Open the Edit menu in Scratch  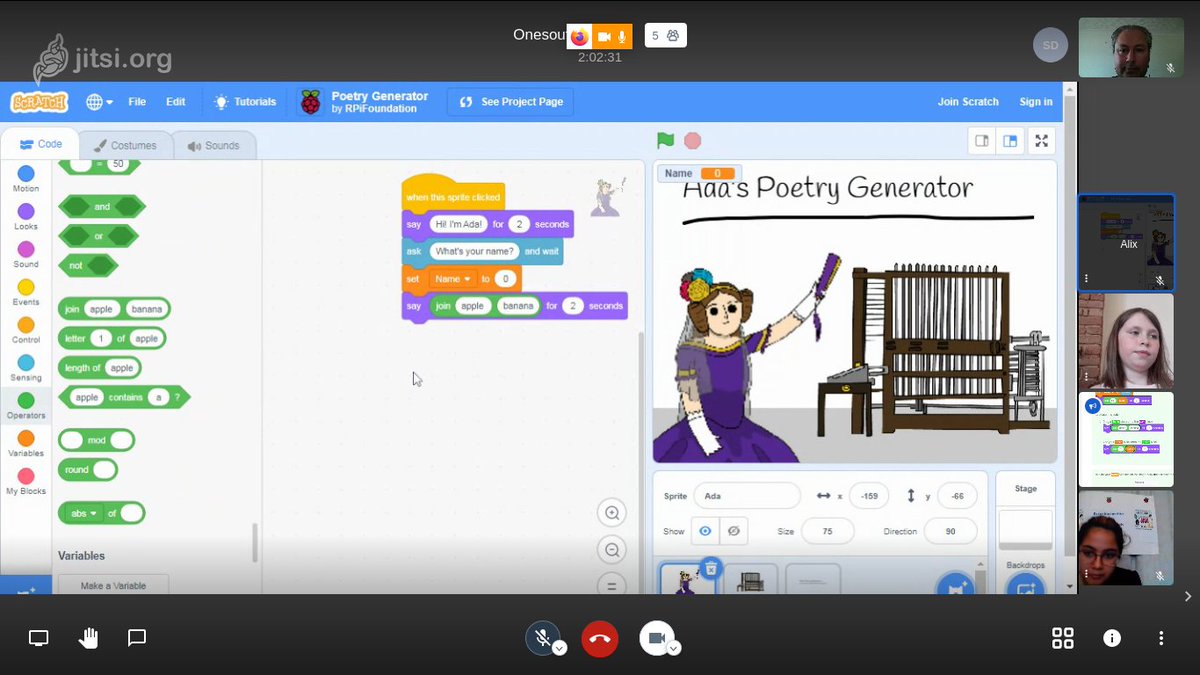pos(176,102)
